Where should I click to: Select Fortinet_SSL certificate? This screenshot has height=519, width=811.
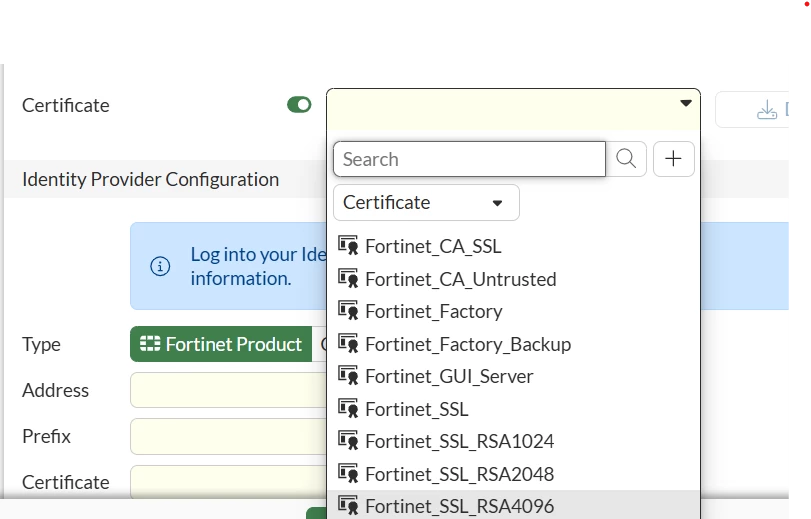click(513, 409)
